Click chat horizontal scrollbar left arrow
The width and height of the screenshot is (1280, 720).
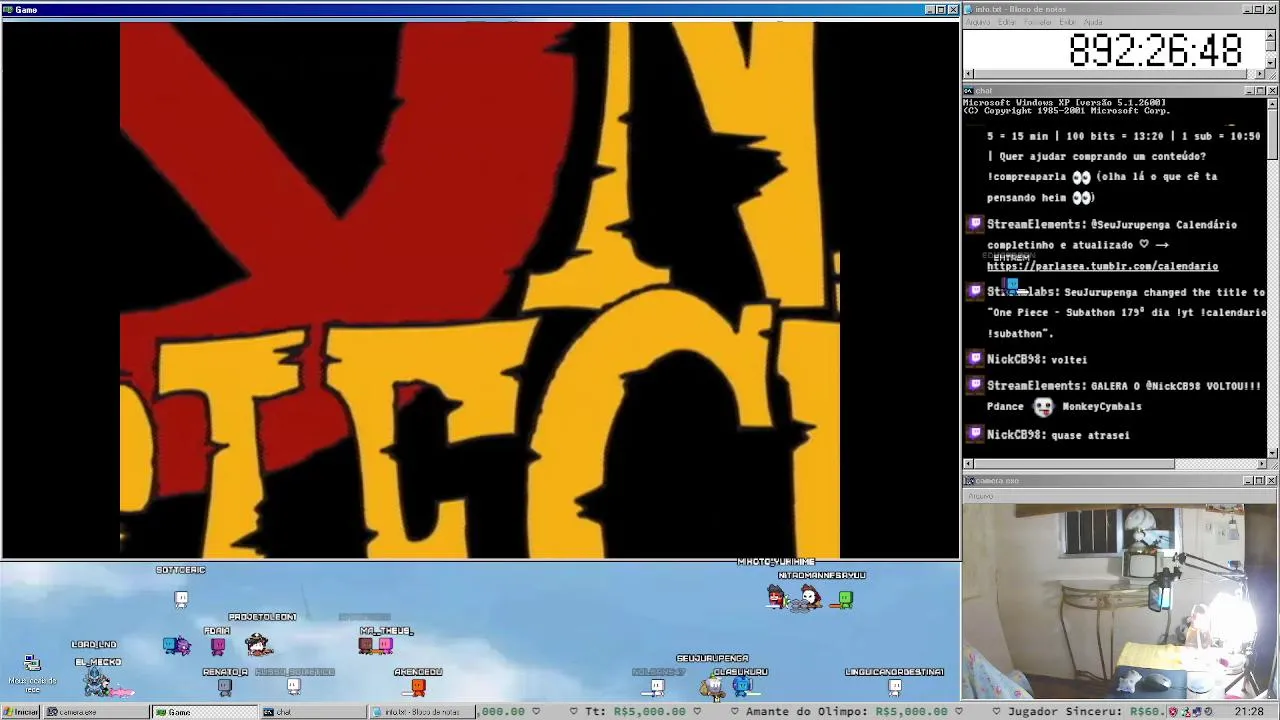968,464
